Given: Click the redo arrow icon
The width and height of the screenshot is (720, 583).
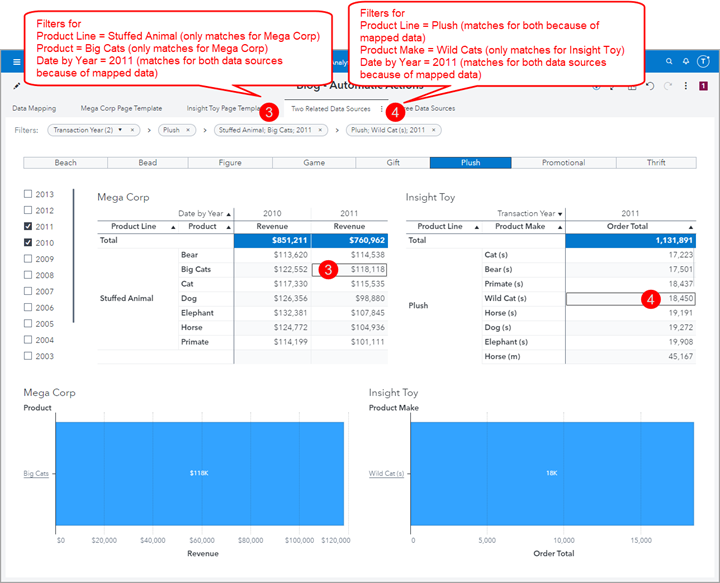Looking at the screenshot, I should point(668,86).
